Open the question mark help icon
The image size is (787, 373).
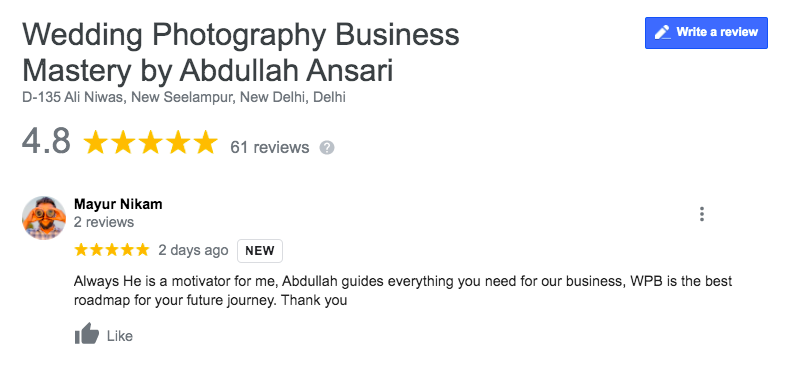coord(327,148)
